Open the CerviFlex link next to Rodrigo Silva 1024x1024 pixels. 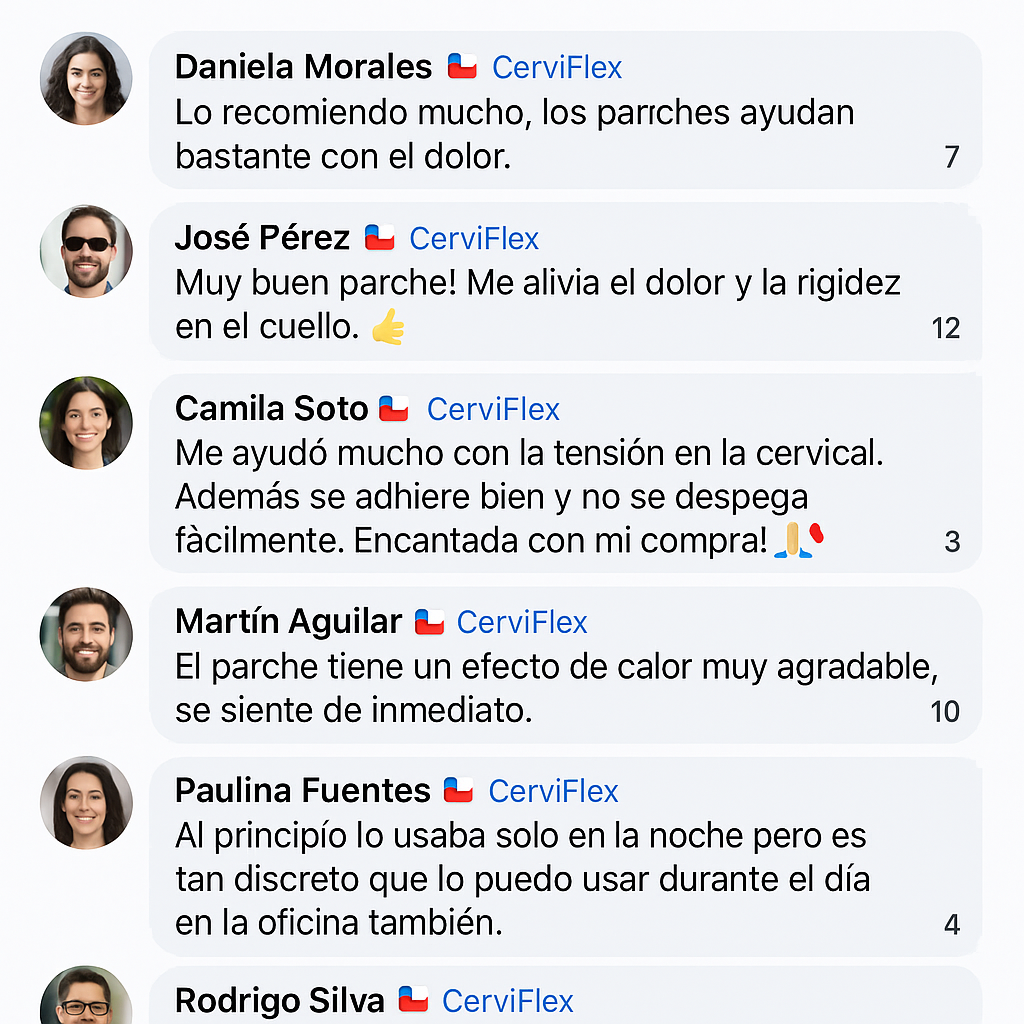[x=508, y=1000]
